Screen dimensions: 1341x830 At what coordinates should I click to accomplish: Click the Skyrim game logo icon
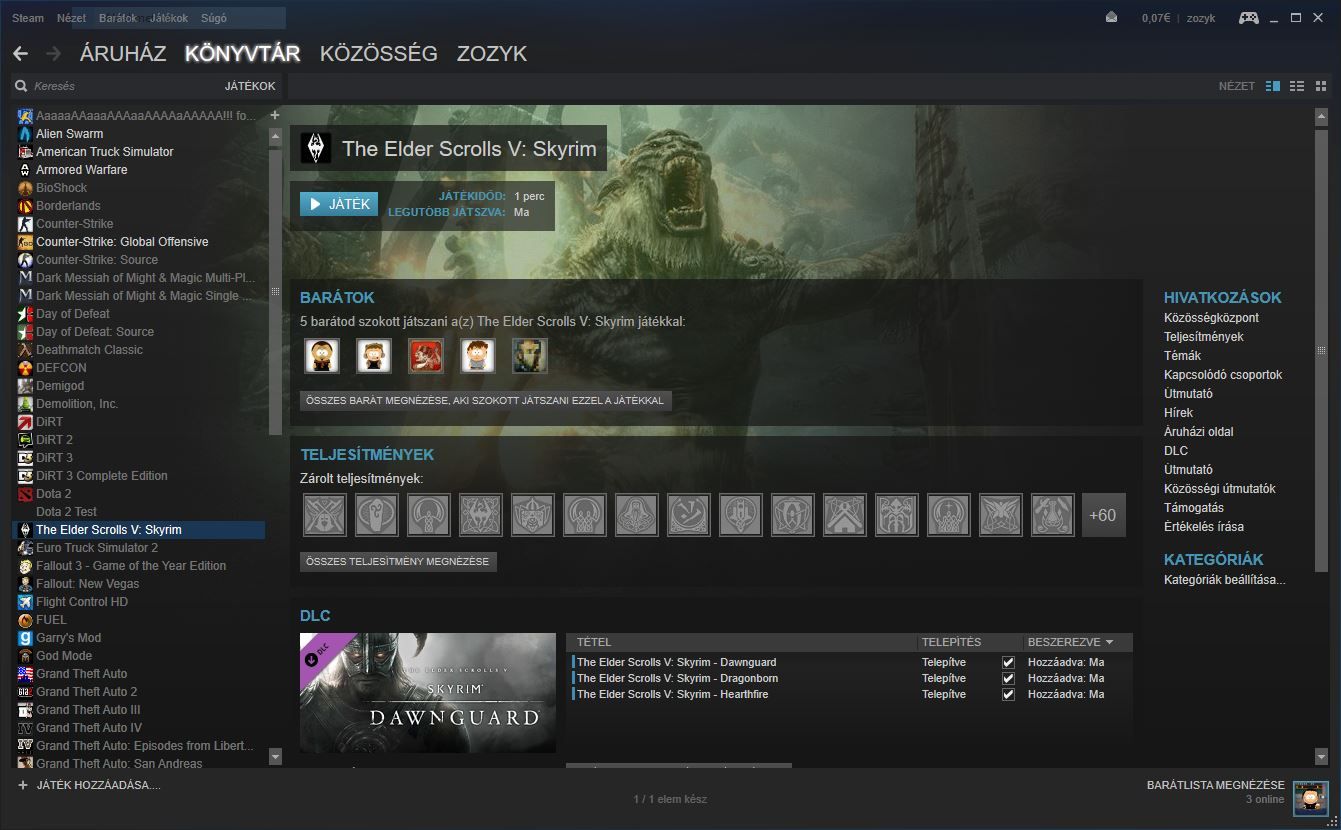pos(315,148)
